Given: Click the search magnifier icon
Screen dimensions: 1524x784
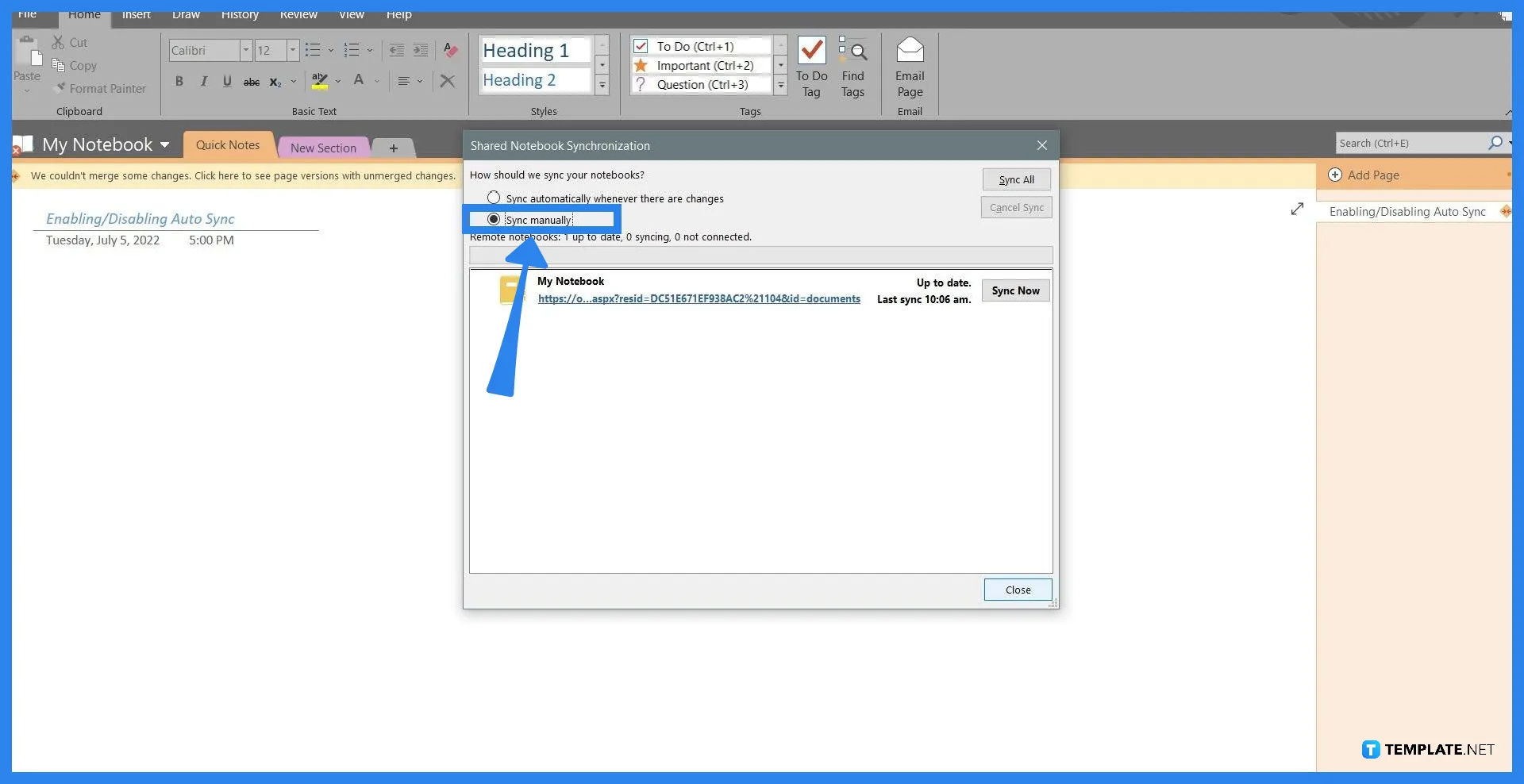Looking at the screenshot, I should click(1495, 143).
